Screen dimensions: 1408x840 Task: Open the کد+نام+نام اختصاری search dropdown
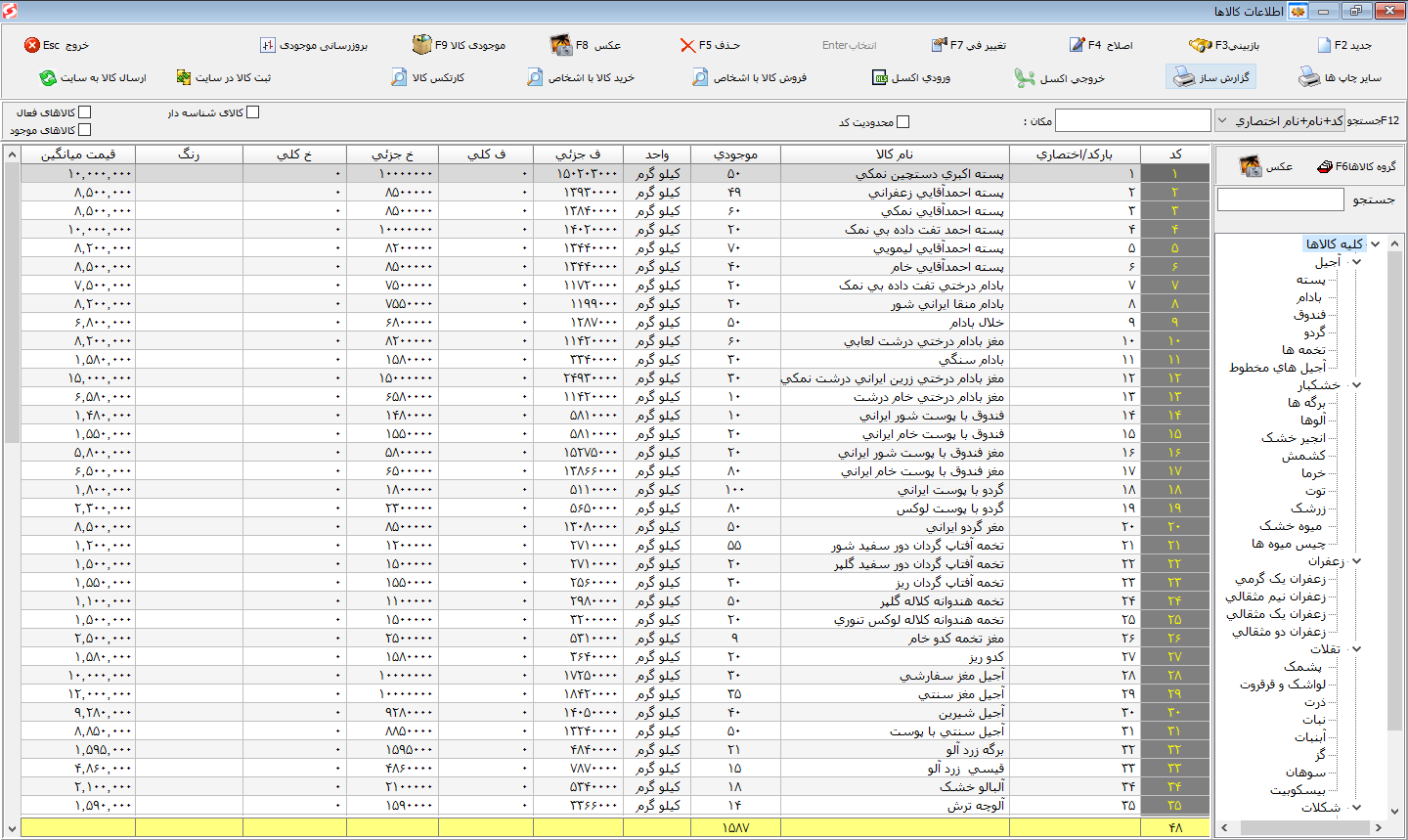[x=1280, y=120]
